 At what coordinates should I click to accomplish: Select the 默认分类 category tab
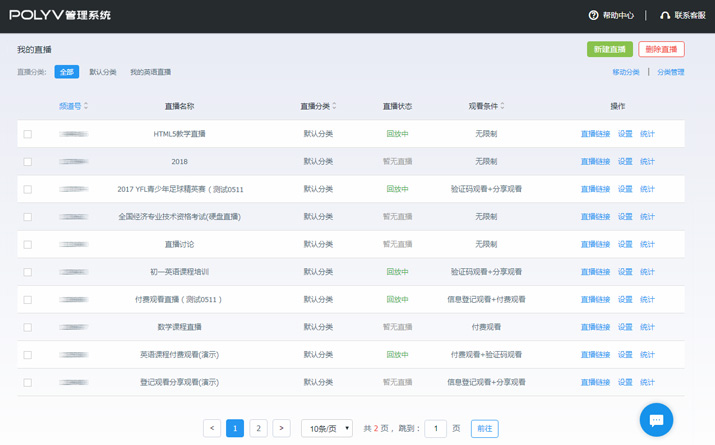(103, 72)
